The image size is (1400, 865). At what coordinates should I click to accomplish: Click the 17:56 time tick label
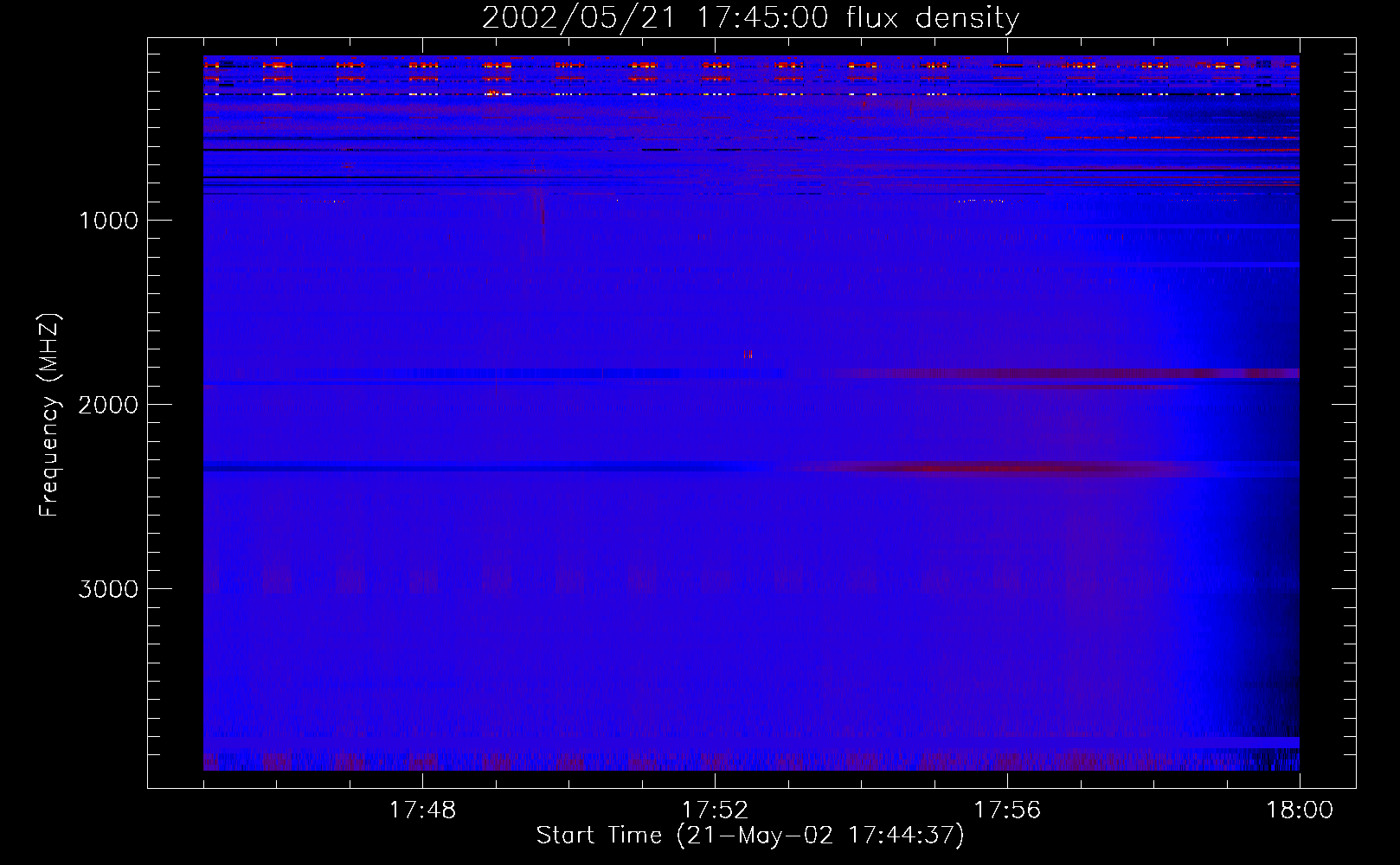(x=1007, y=811)
